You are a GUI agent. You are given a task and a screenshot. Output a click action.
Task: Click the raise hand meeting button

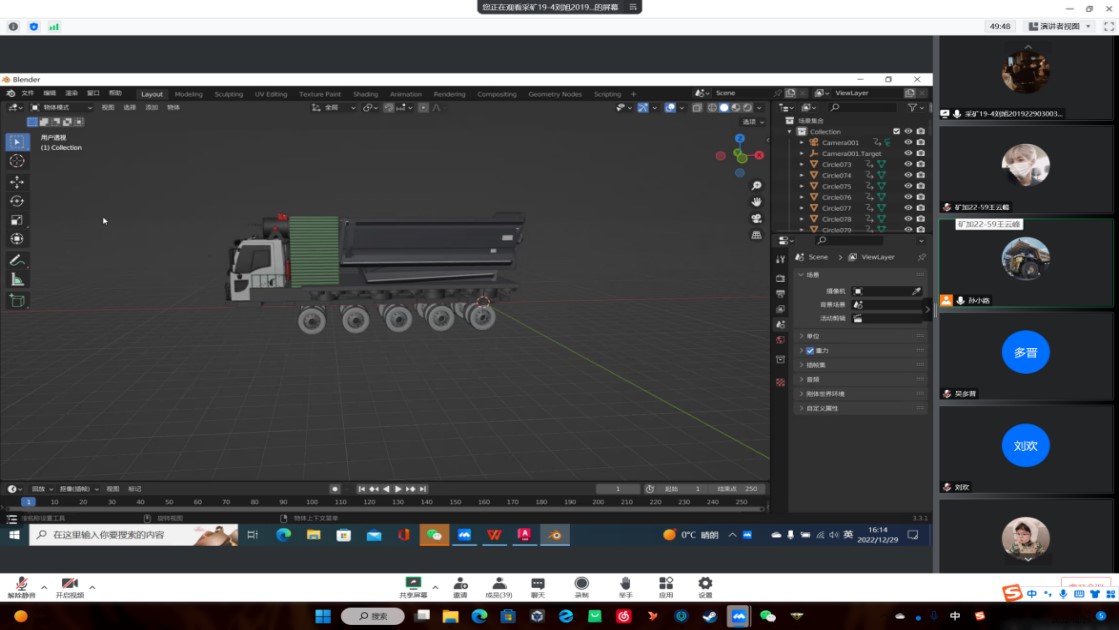pos(625,587)
